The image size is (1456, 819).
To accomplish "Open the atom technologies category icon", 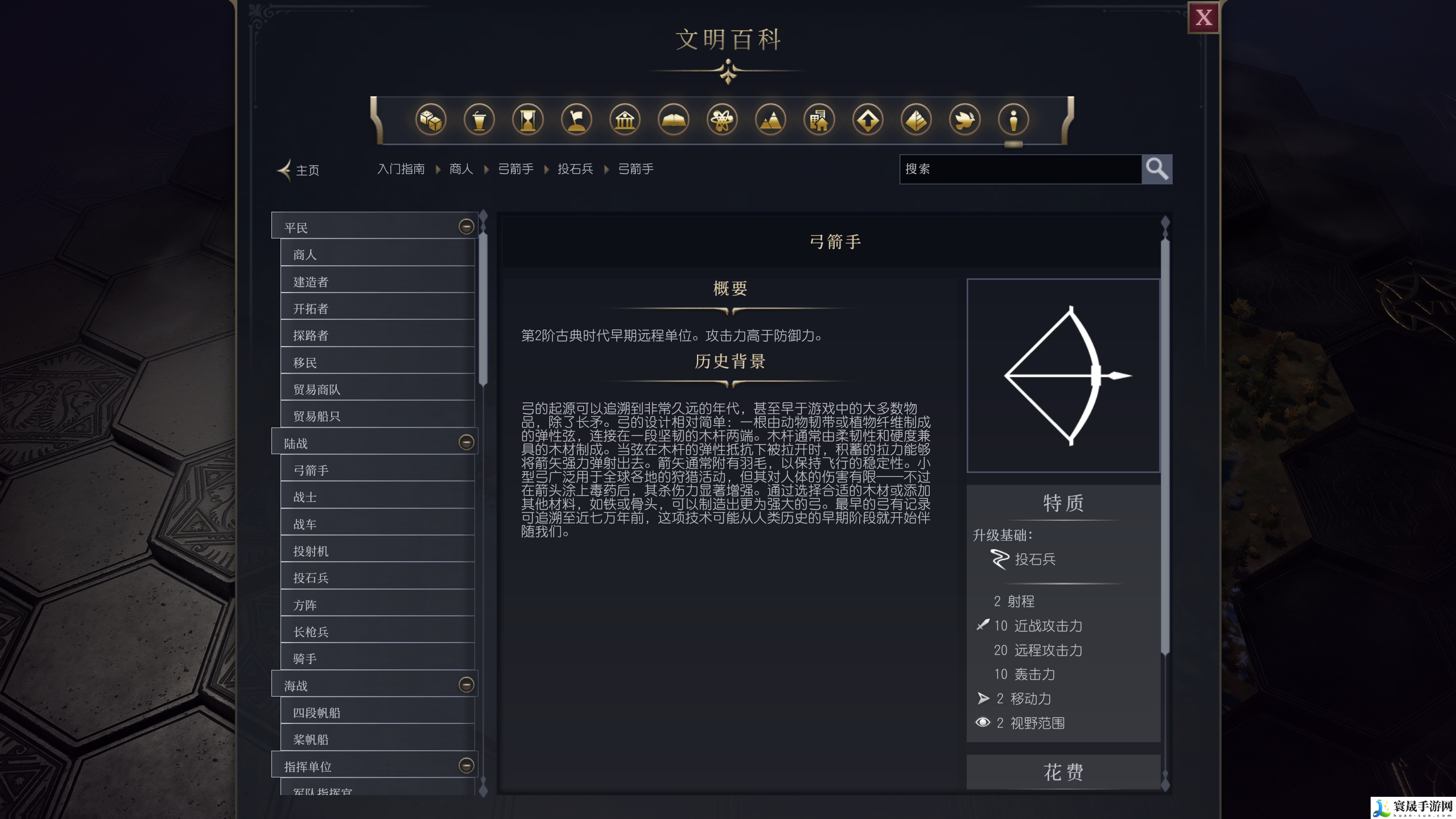I will [722, 120].
